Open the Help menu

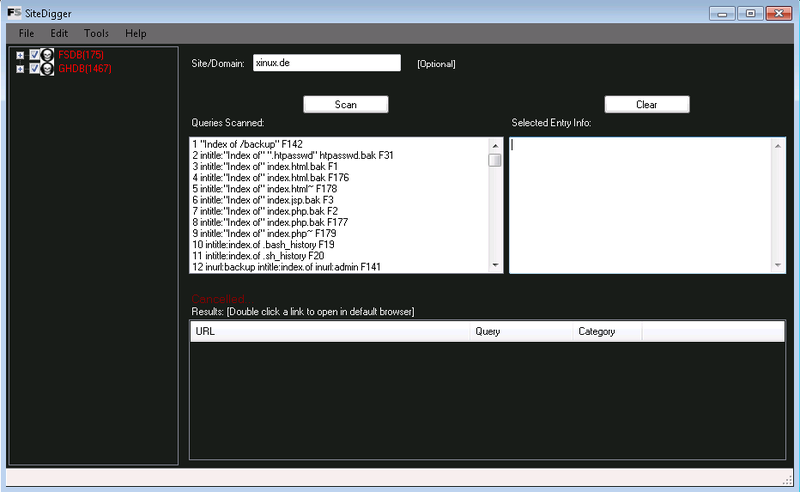136,33
